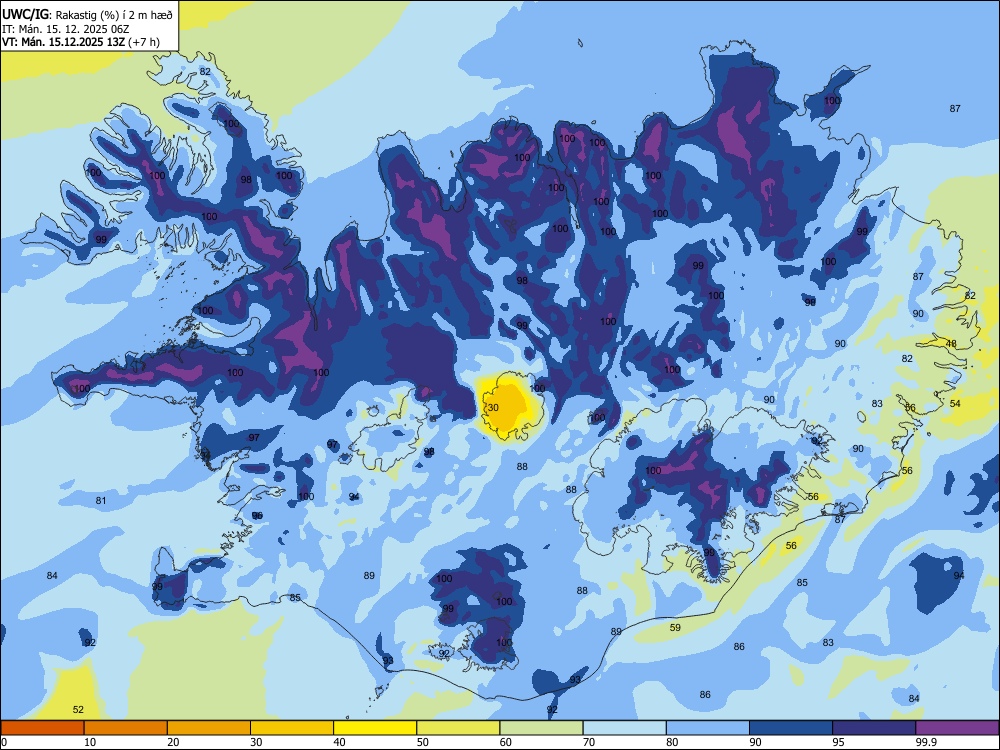Click the value 30 on the yellow glacier area

(x=494, y=408)
